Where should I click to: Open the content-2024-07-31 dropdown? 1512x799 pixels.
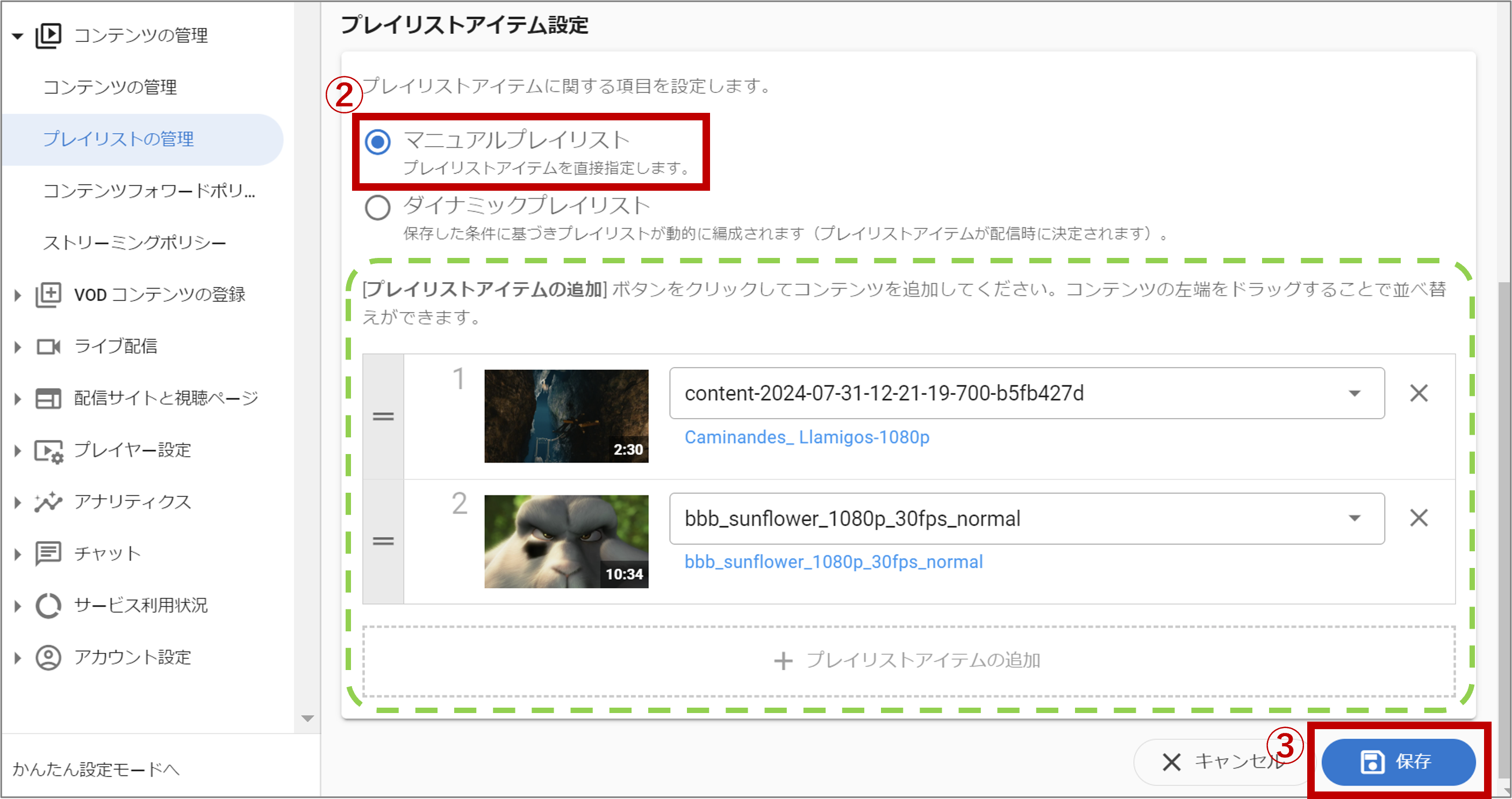tap(1354, 394)
